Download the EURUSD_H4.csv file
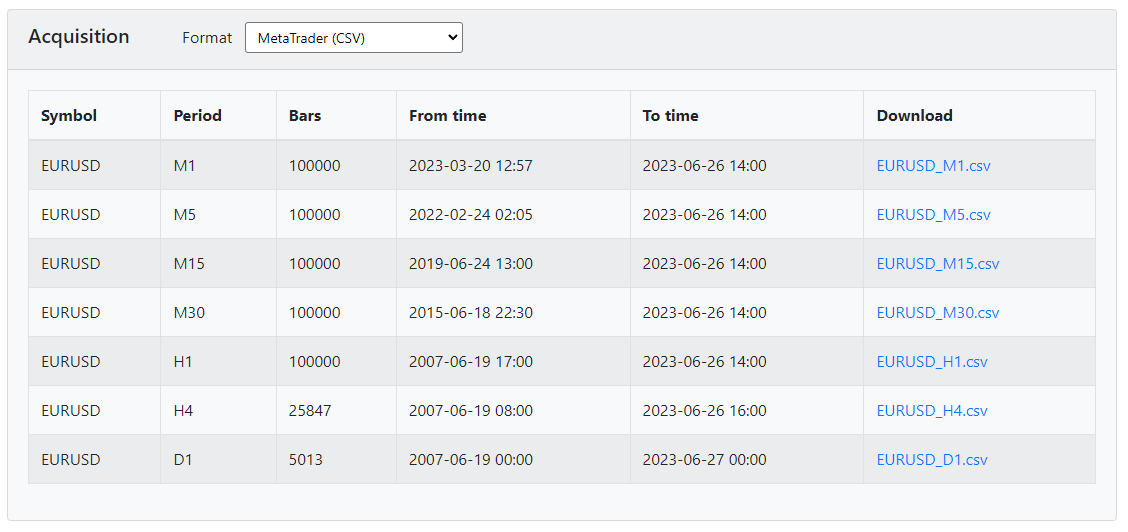This screenshot has width=1128, height=532. pos(932,411)
